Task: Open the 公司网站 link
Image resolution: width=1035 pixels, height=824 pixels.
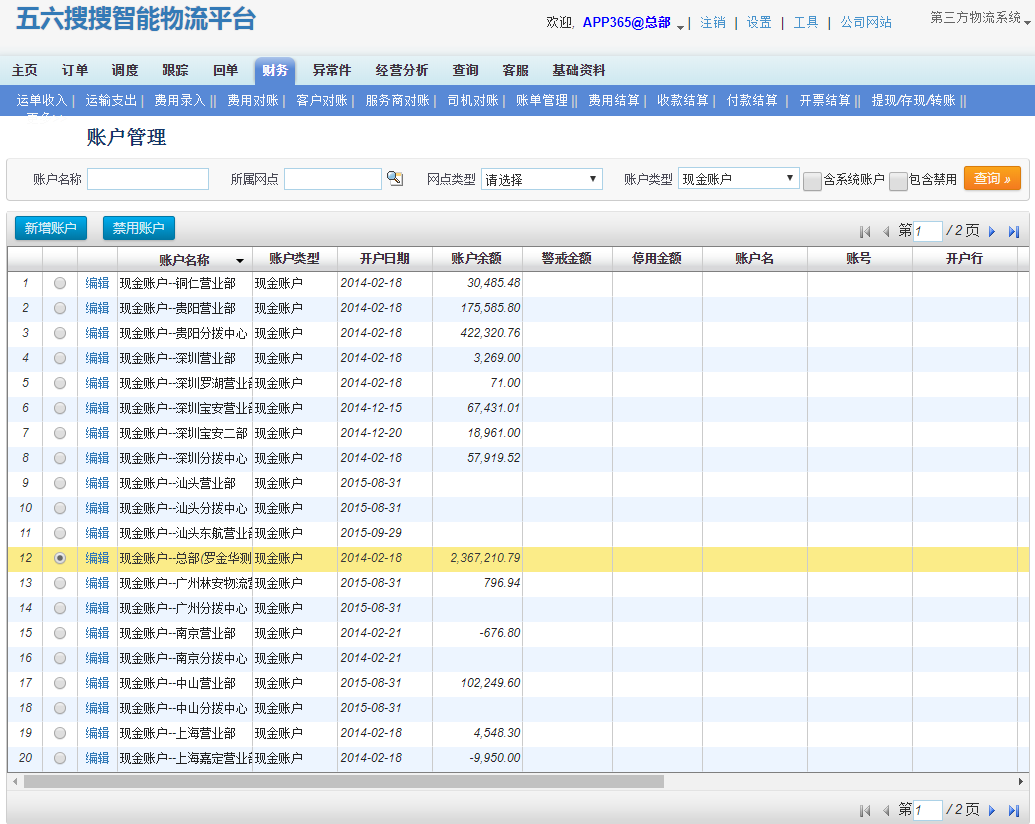Action: [x=866, y=22]
